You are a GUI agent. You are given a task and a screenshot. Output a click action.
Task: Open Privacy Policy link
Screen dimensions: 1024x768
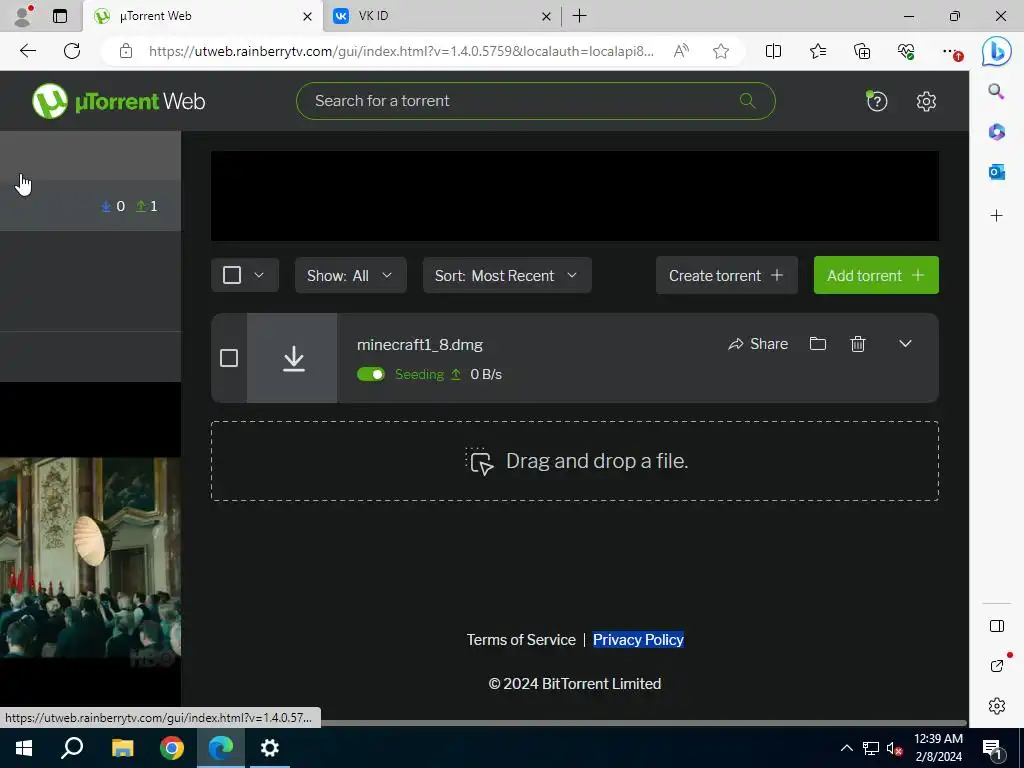[x=638, y=639]
